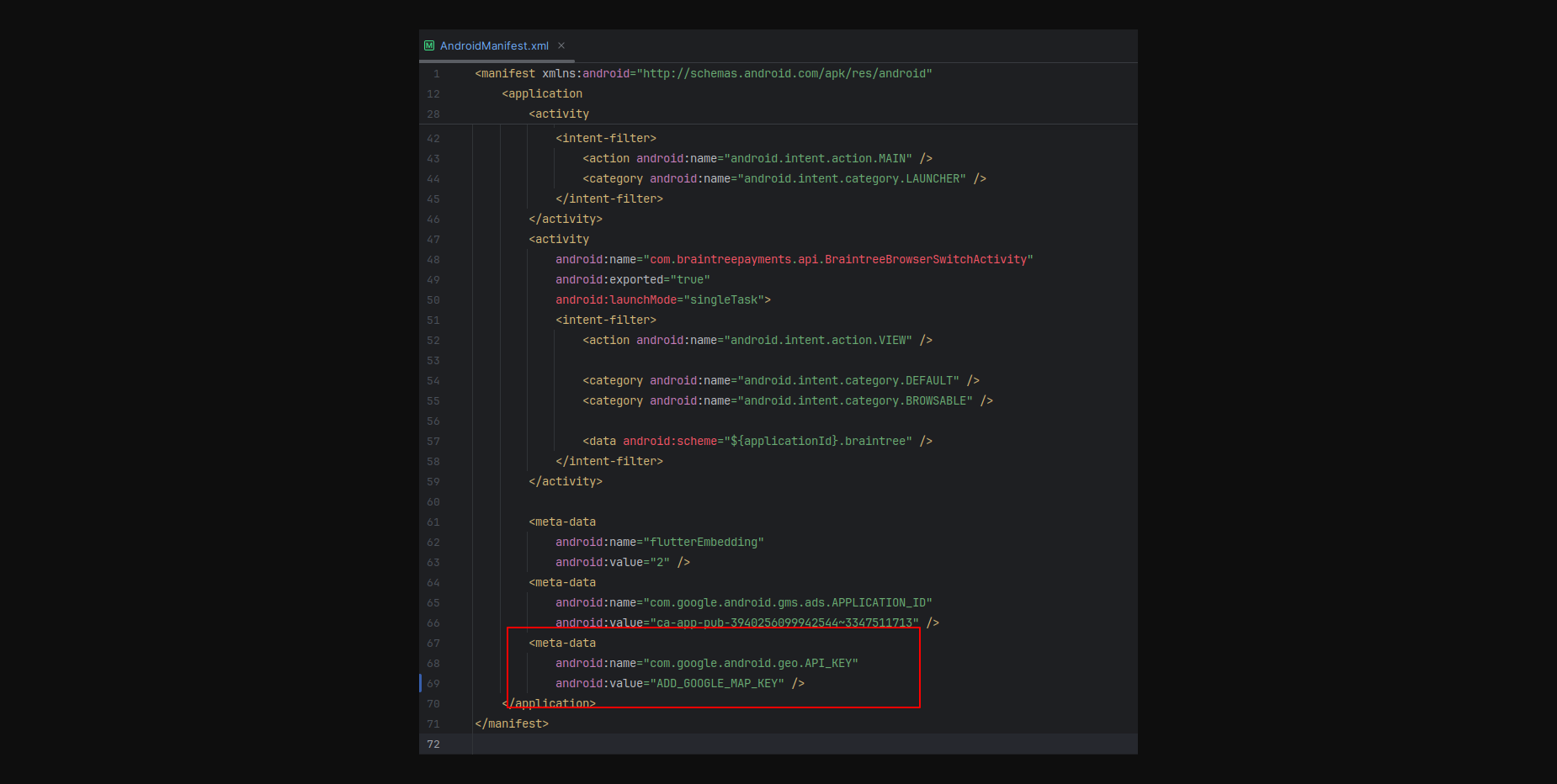Screen dimensions: 1557x784
Task: Click the BraintreeBrowserSwitchActivity name value
Action: (x=838, y=260)
